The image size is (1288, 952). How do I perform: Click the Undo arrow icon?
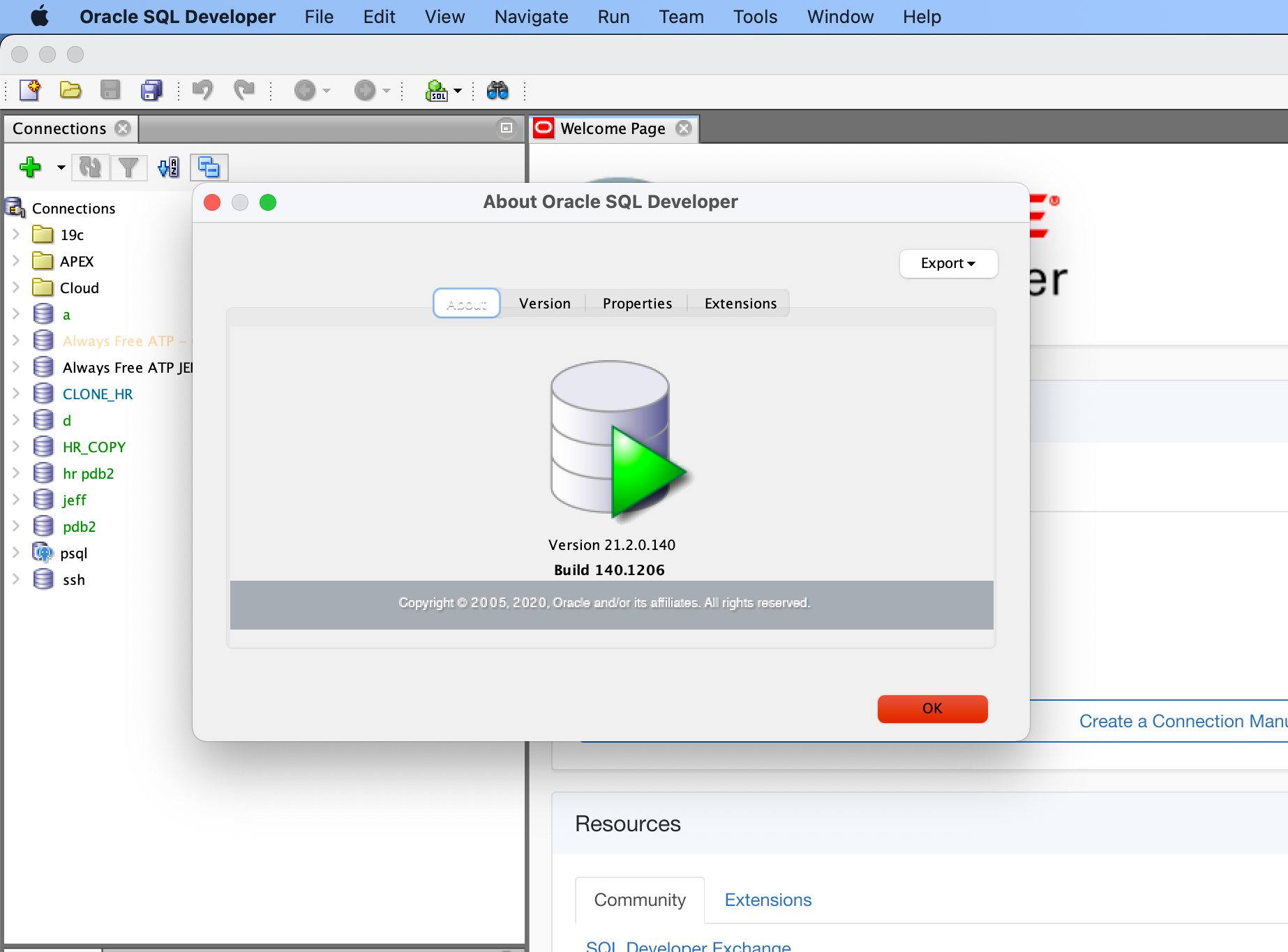point(203,90)
